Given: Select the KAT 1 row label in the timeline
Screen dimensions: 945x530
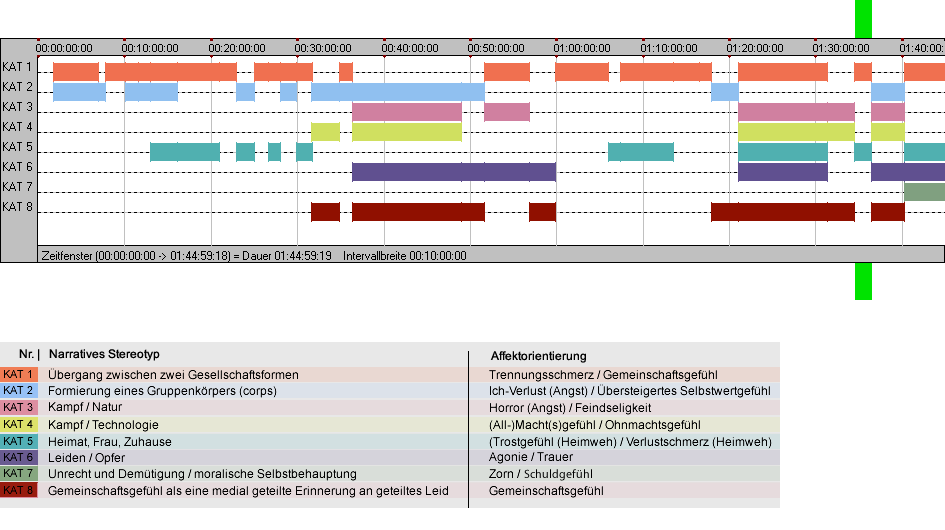Looking at the screenshot, I should click(x=17, y=67).
